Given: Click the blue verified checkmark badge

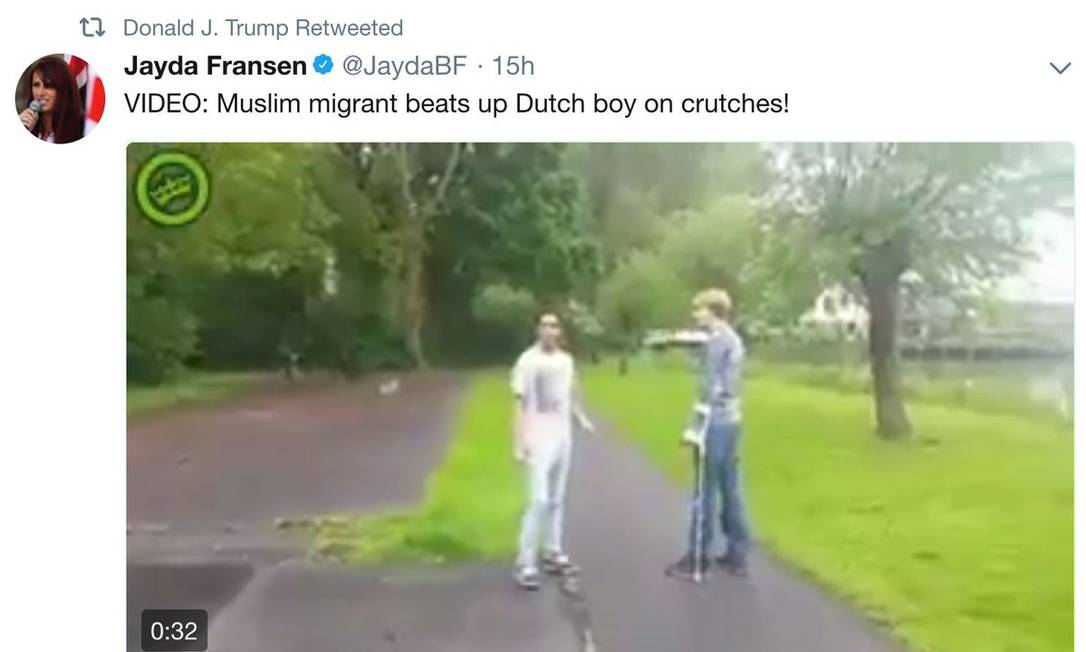Looking at the screenshot, I should click(323, 65).
